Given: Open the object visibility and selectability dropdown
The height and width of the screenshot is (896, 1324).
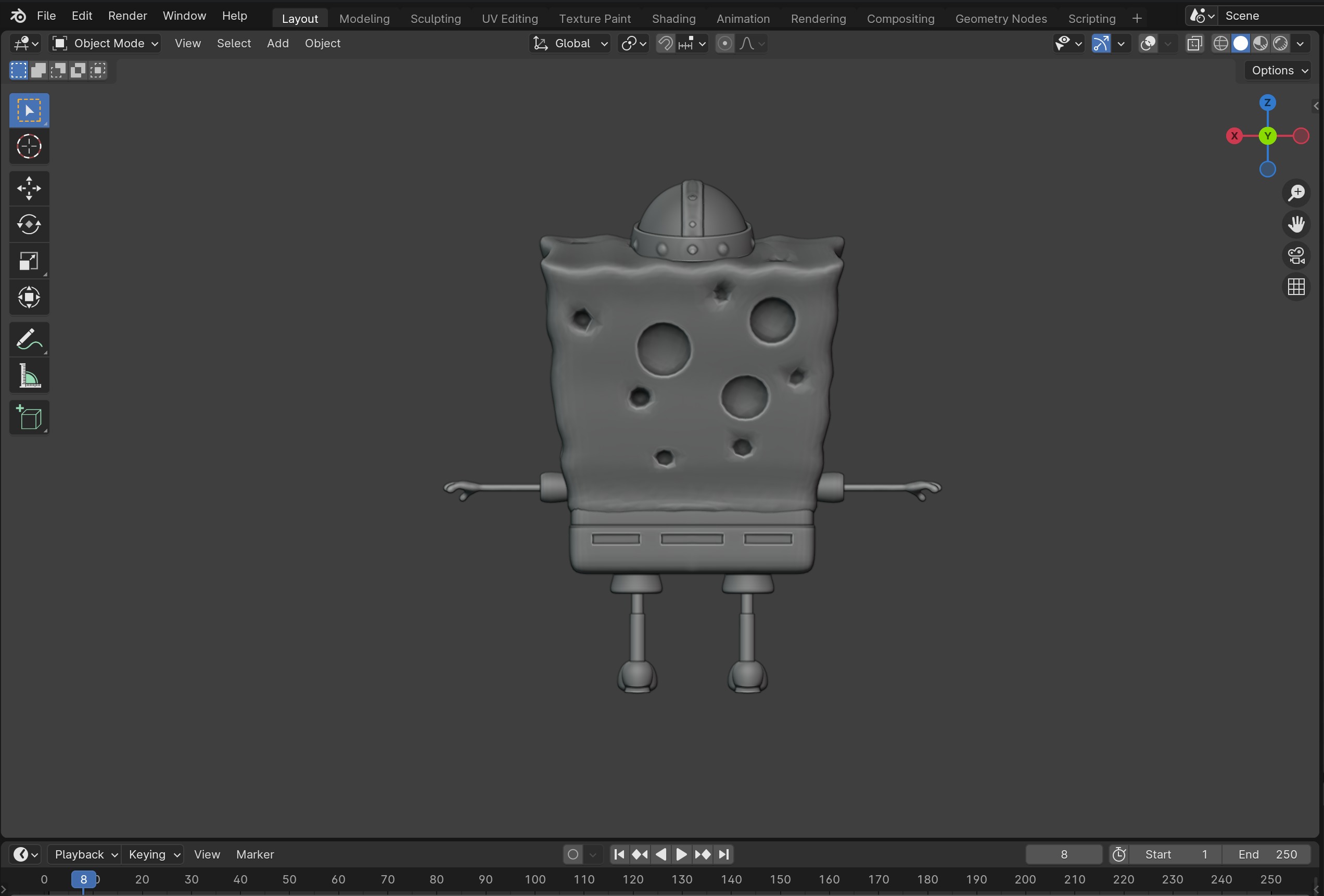Looking at the screenshot, I should coord(1068,44).
